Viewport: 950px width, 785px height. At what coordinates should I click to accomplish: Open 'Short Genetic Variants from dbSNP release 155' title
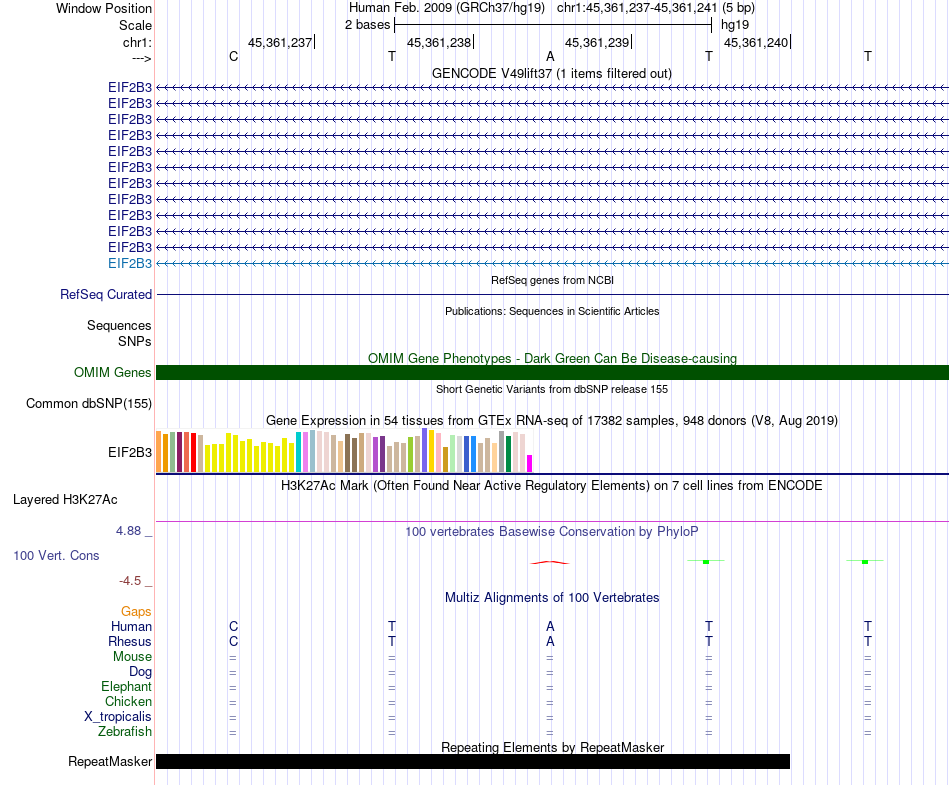[x=552, y=389]
